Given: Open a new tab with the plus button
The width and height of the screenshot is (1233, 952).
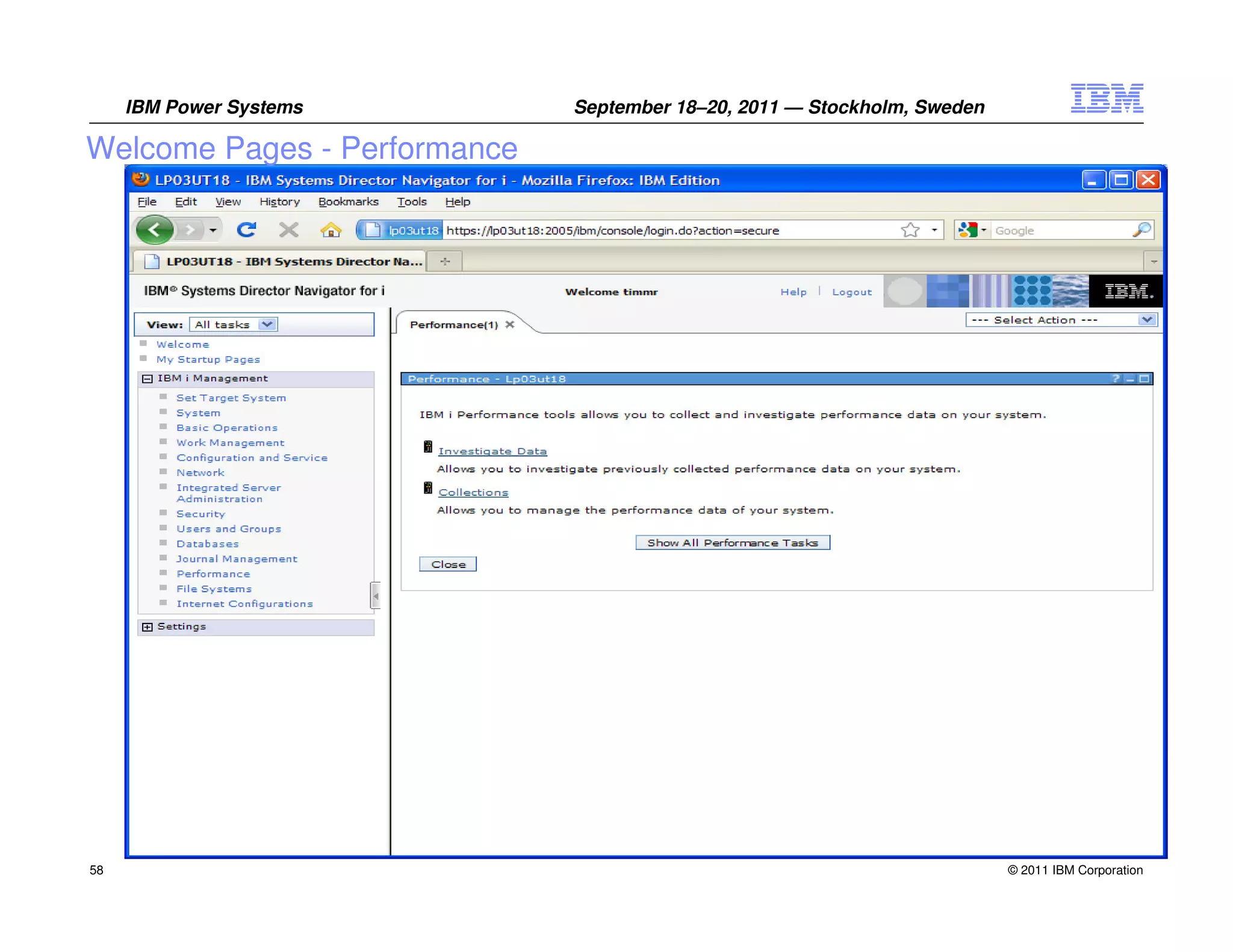Looking at the screenshot, I should tap(445, 261).
